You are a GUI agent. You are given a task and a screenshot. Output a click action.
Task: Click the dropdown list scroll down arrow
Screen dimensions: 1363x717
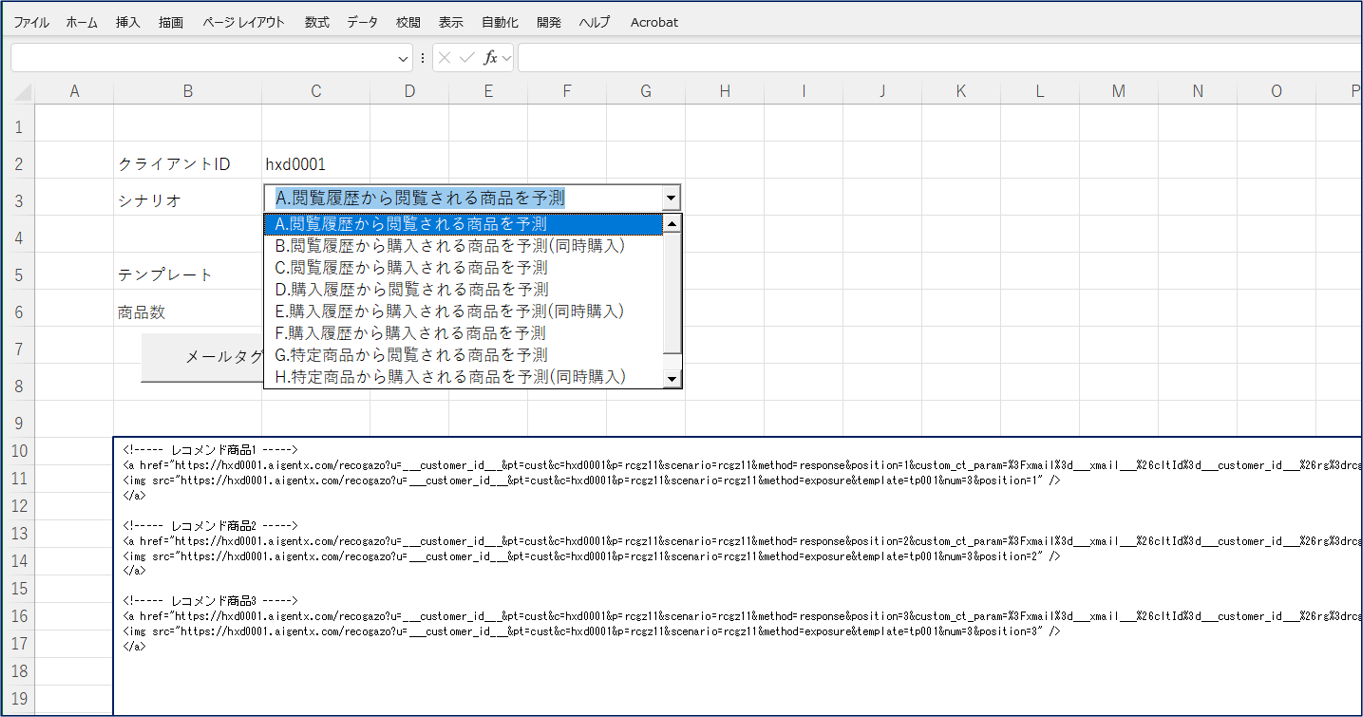(672, 378)
